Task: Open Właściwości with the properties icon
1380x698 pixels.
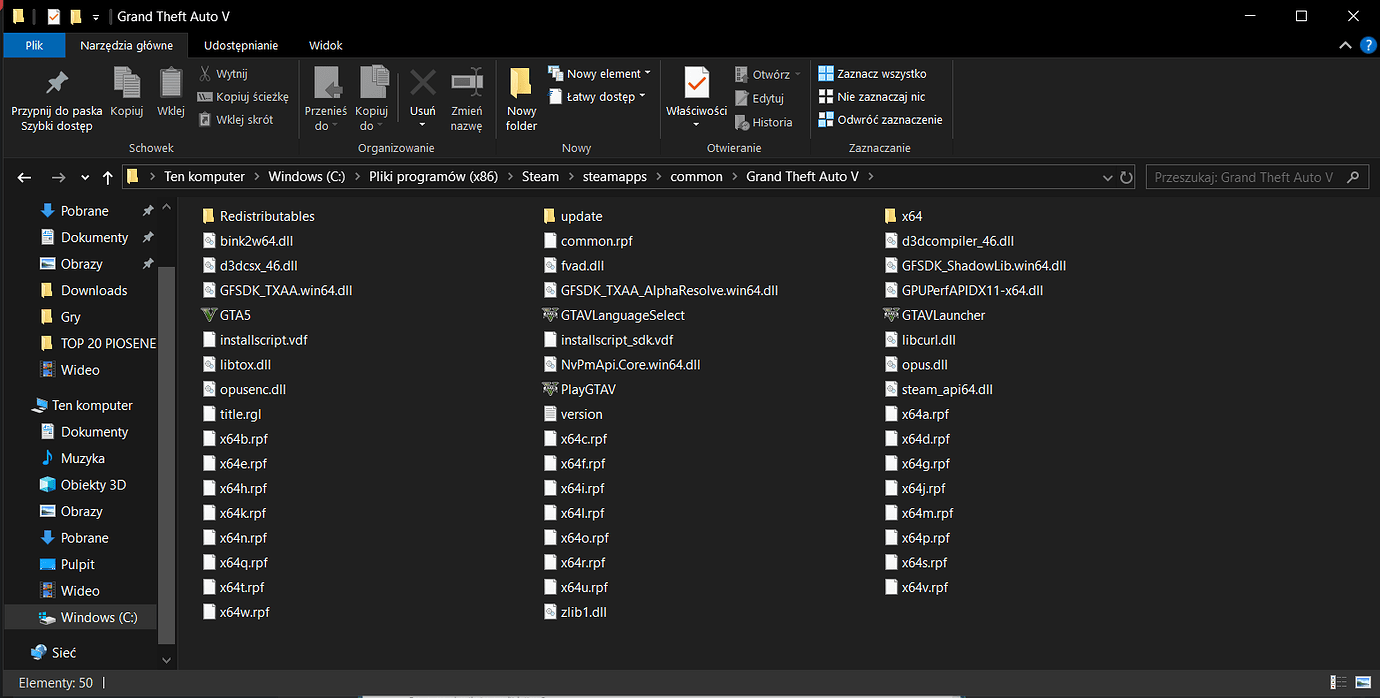Action: pos(695,95)
